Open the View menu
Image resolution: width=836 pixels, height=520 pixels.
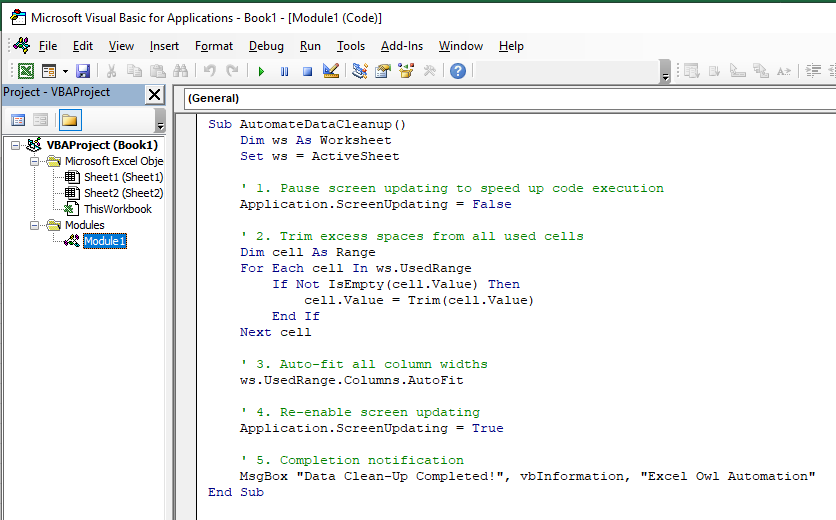(121, 46)
